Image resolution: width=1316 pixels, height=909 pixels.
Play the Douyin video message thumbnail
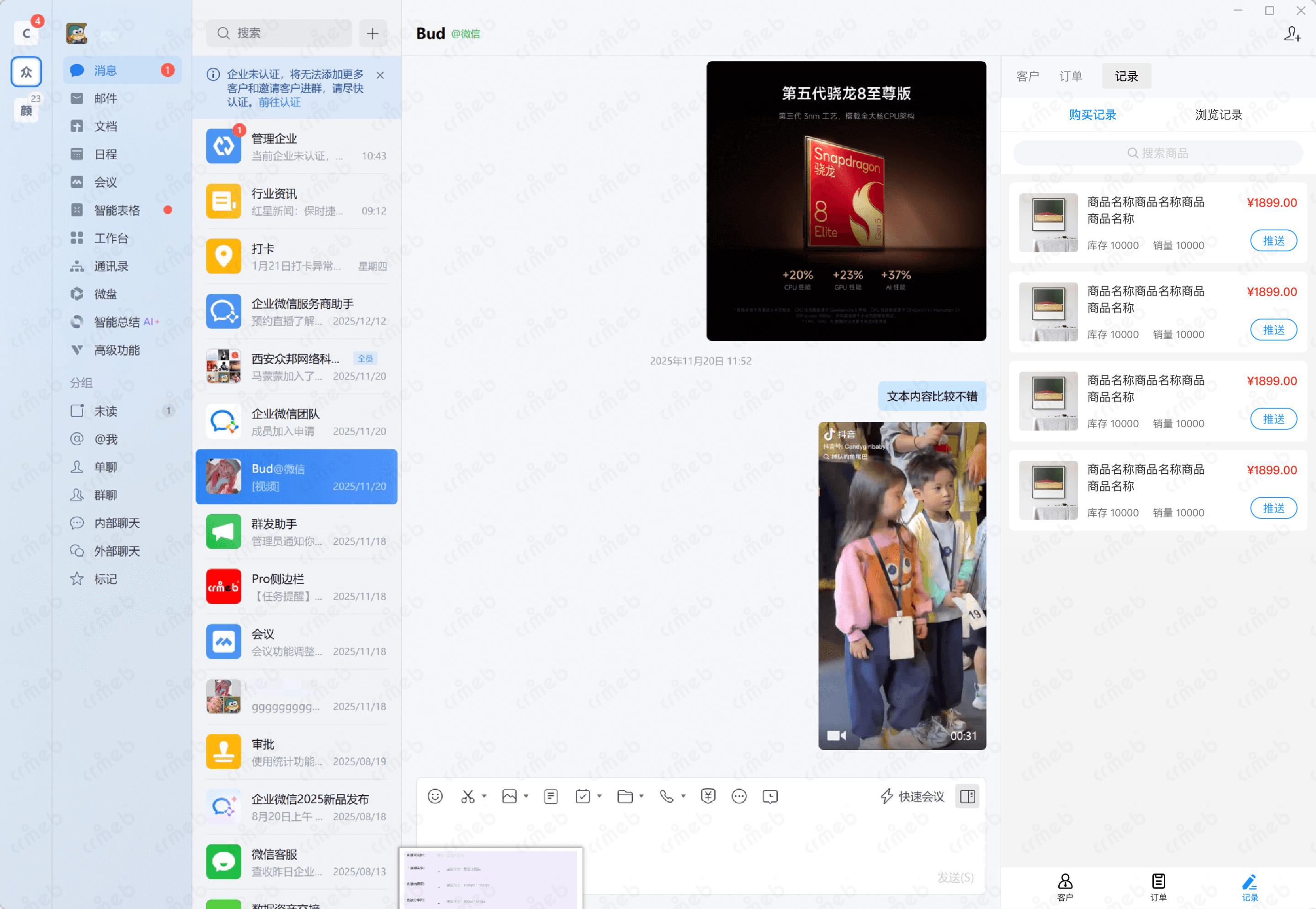(902, 585)
